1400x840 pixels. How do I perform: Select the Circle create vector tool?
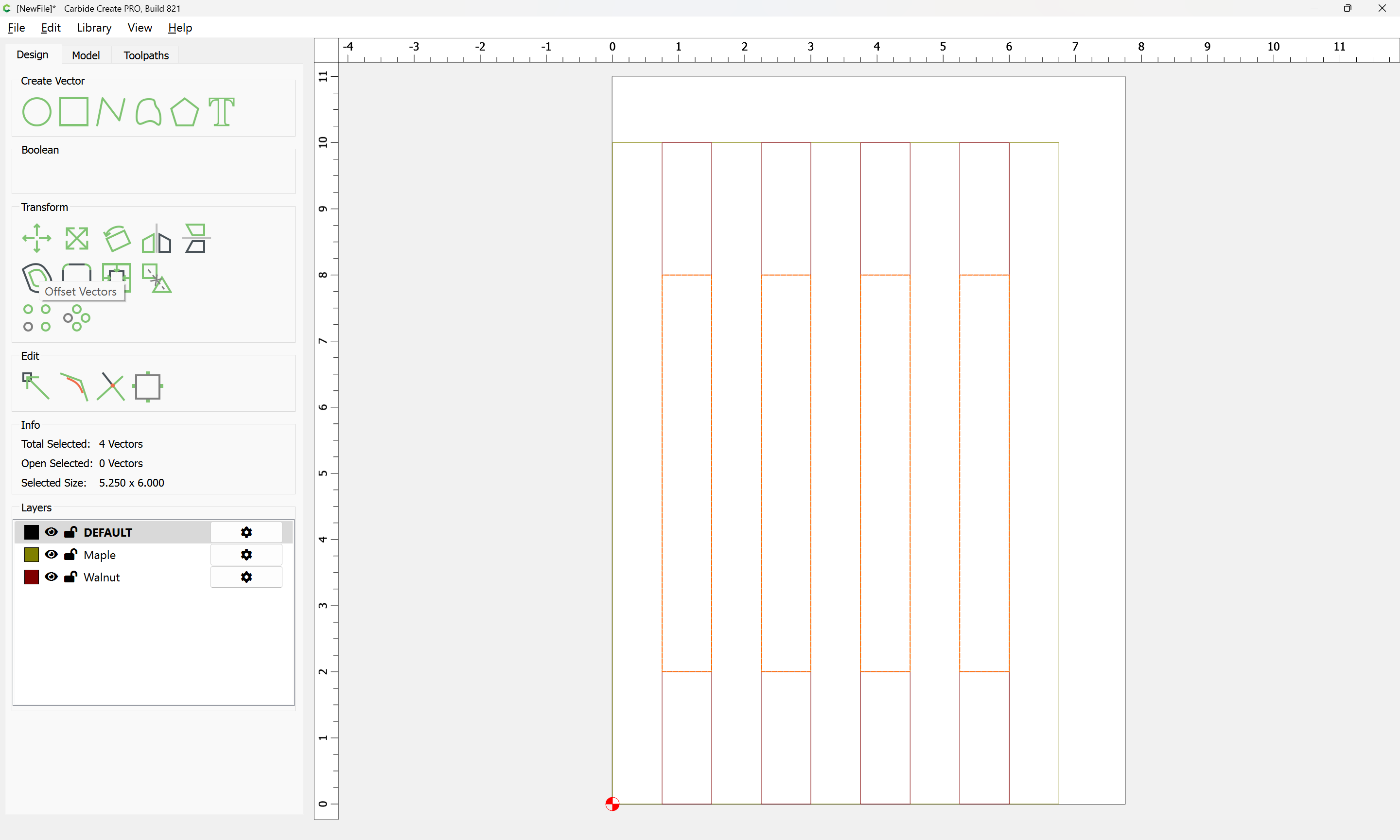point(36,111)
